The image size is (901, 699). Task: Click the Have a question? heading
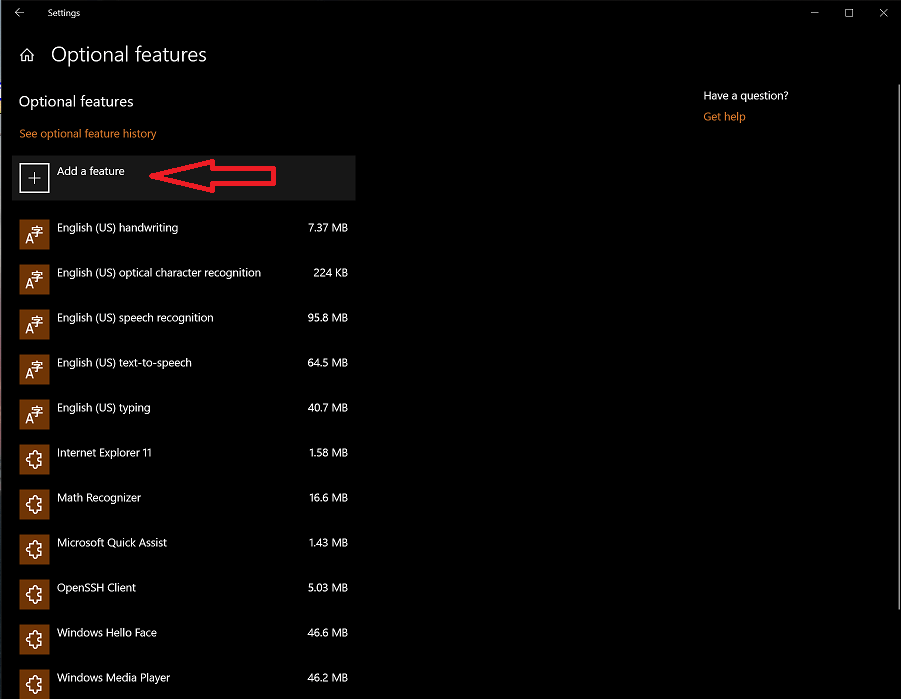pyautogui.click(x=745, y=96)
